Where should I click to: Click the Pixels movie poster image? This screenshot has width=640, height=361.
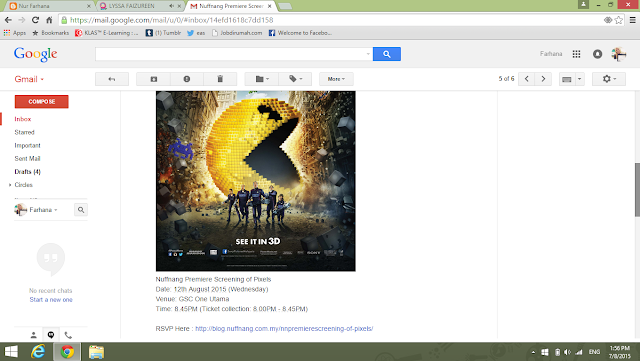(256, 181)
